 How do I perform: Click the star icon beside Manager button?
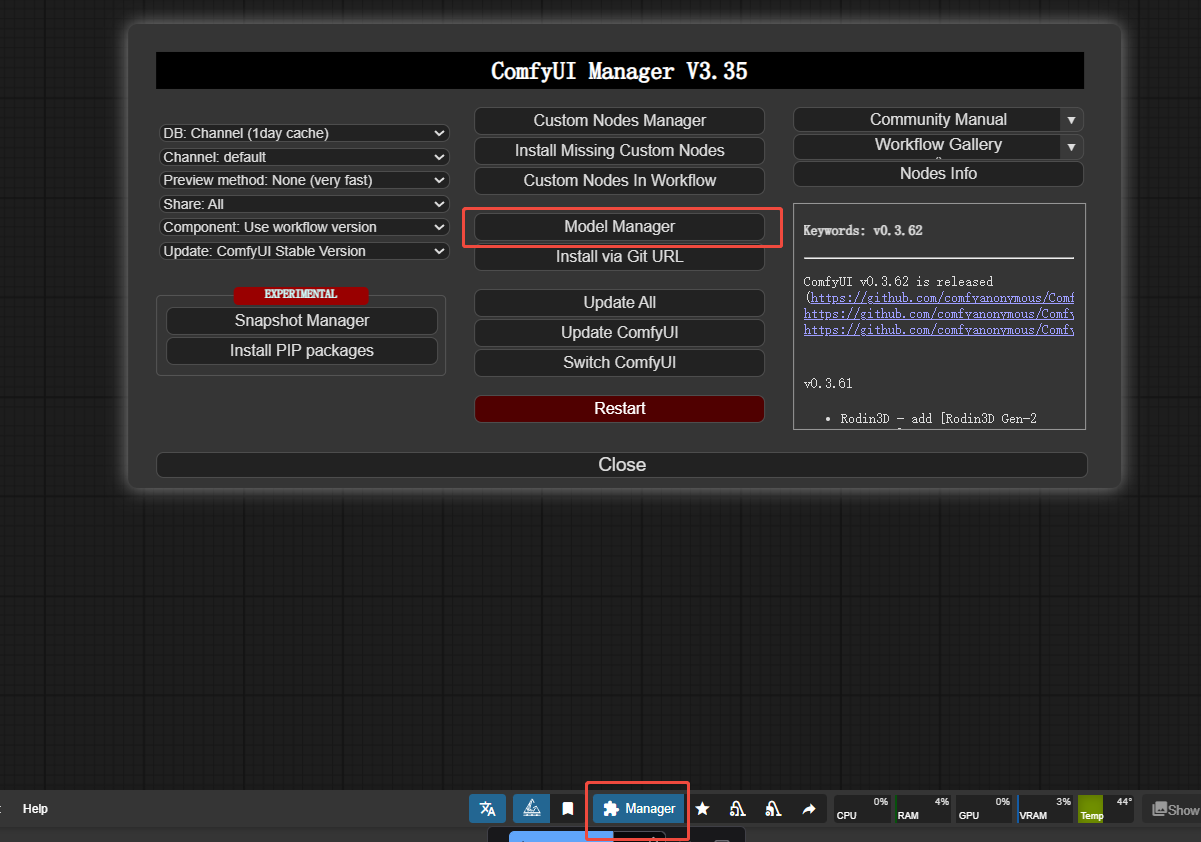tap(702, 808)
